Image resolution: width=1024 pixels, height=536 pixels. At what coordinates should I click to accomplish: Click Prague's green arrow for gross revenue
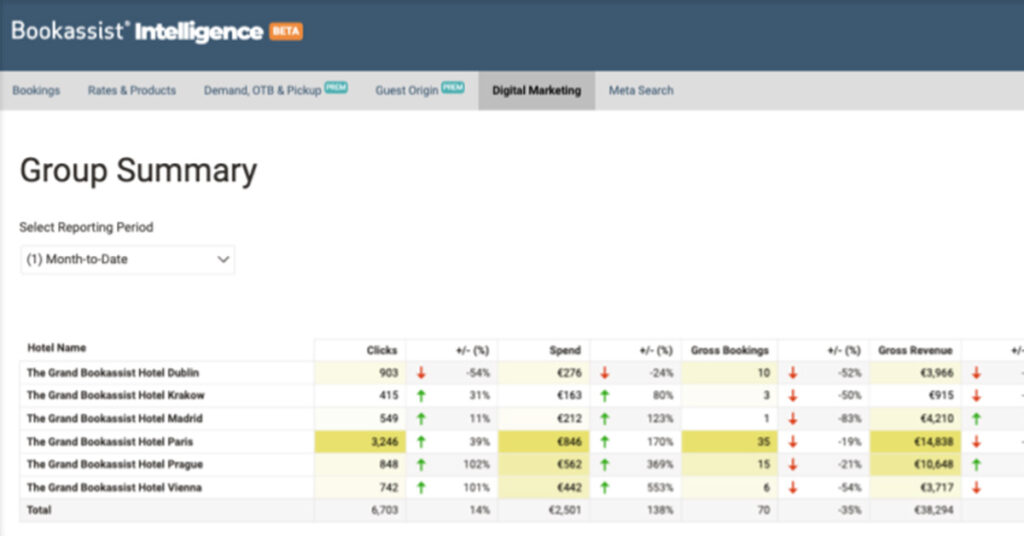[x=976, y=465]
